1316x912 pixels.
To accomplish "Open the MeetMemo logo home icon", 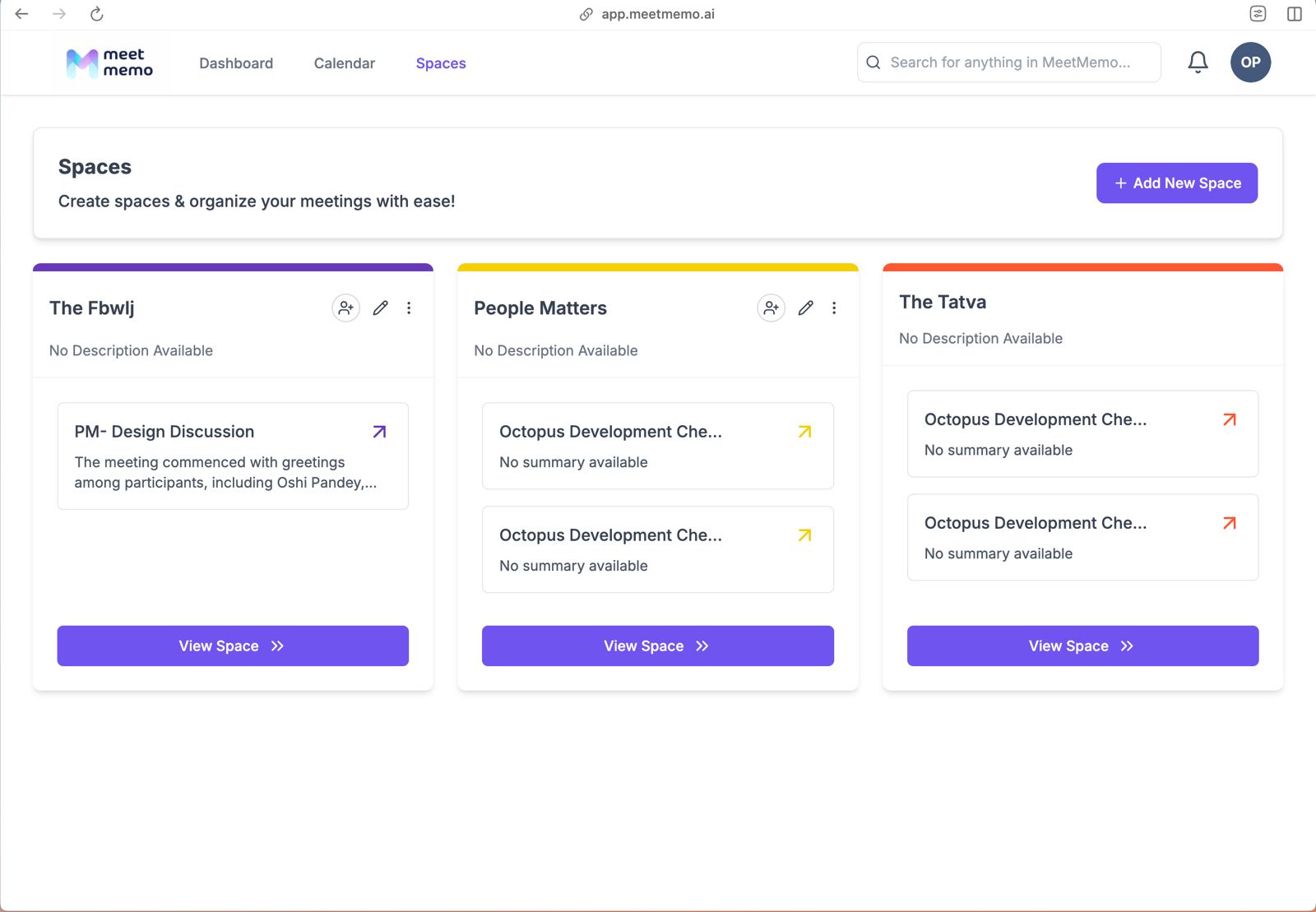I will pyautogui.click(x=81, y=62).
